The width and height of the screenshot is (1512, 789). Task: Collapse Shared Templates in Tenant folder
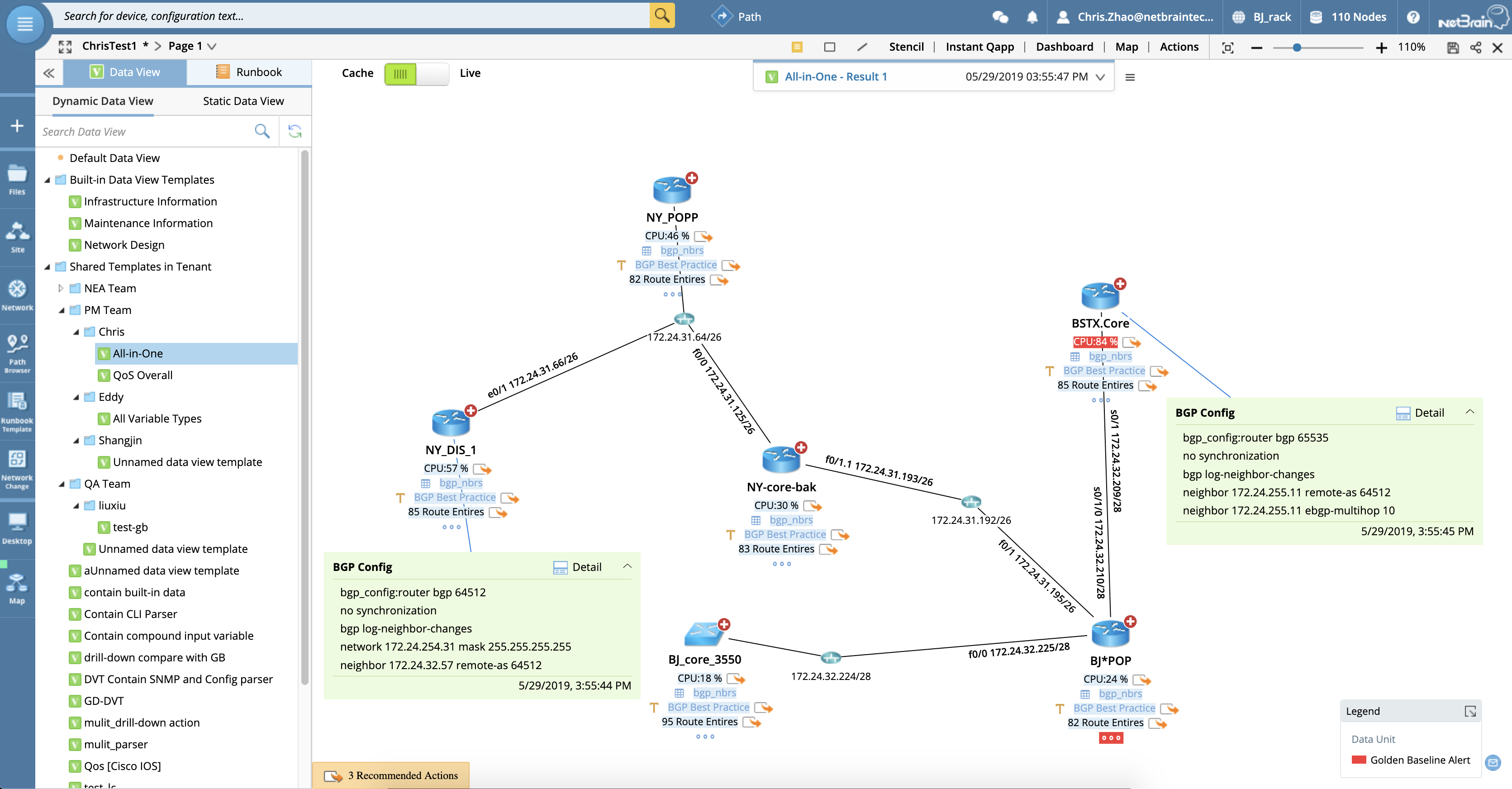48,266
